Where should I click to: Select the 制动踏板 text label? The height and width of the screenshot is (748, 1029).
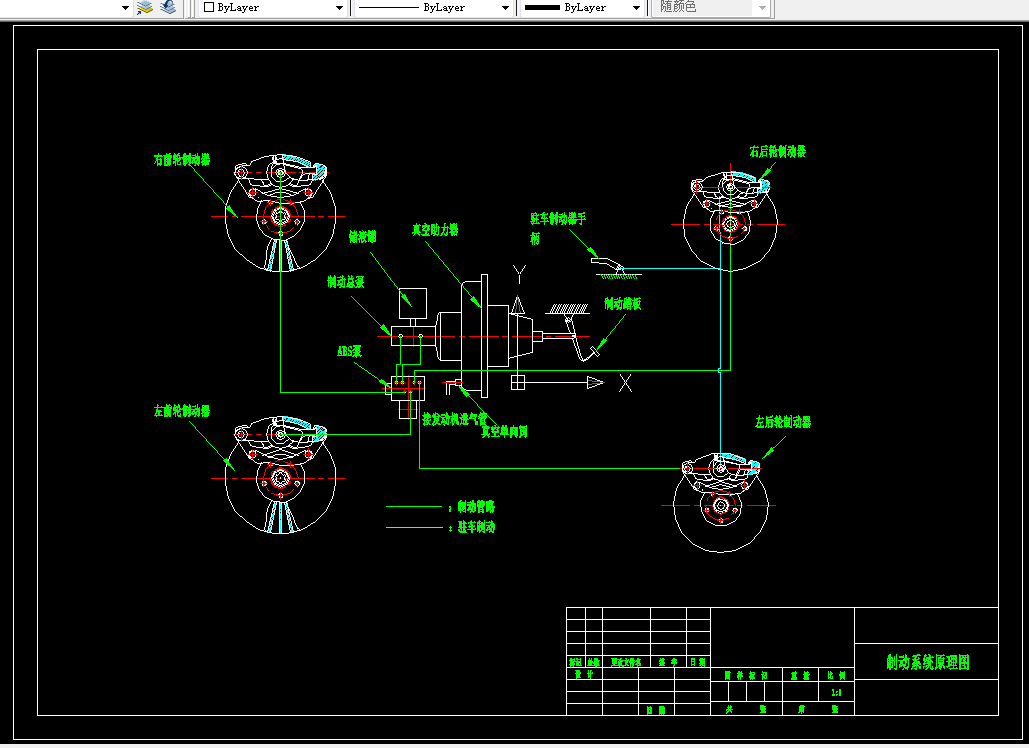(x=623, y=303)
